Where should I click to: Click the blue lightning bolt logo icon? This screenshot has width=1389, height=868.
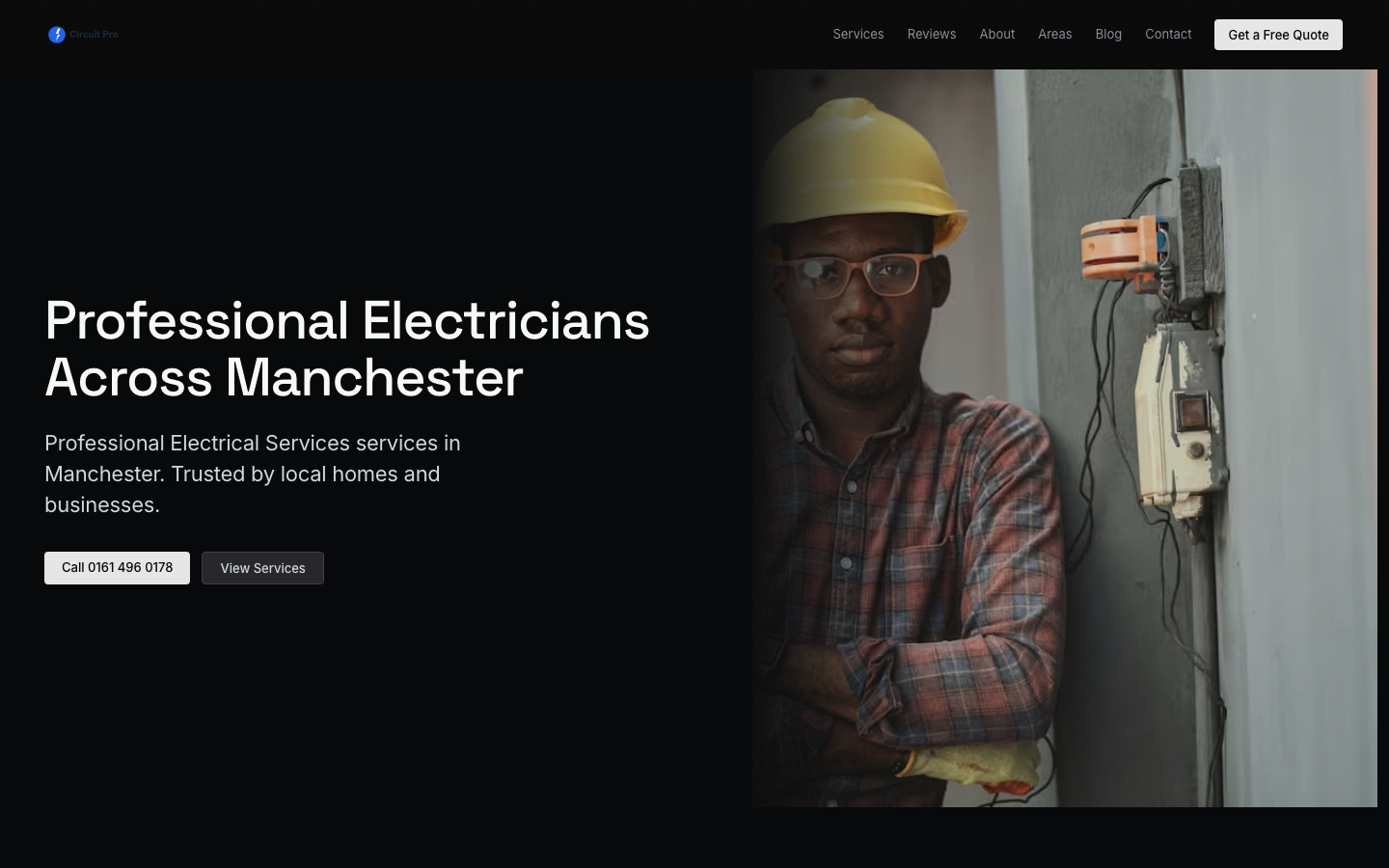tap(57, 35)
